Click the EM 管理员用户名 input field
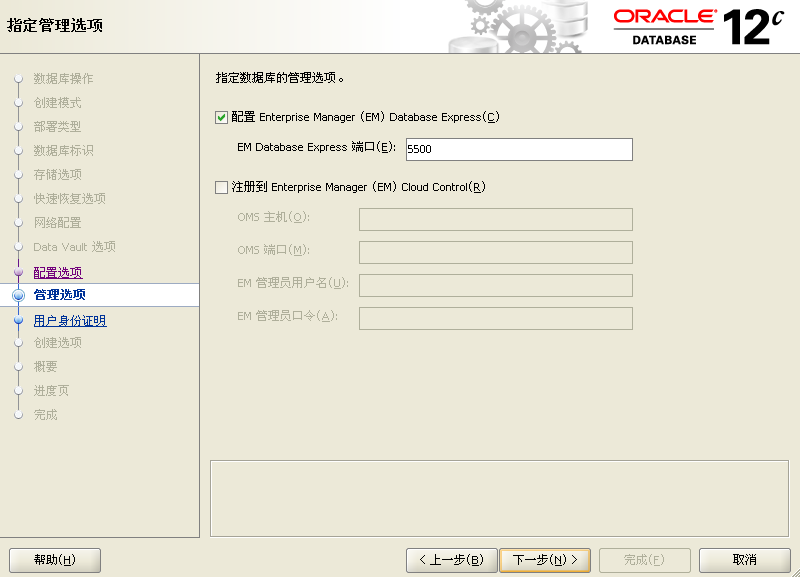The width and height of the screenshot is (800, 577). pos(495,285)
